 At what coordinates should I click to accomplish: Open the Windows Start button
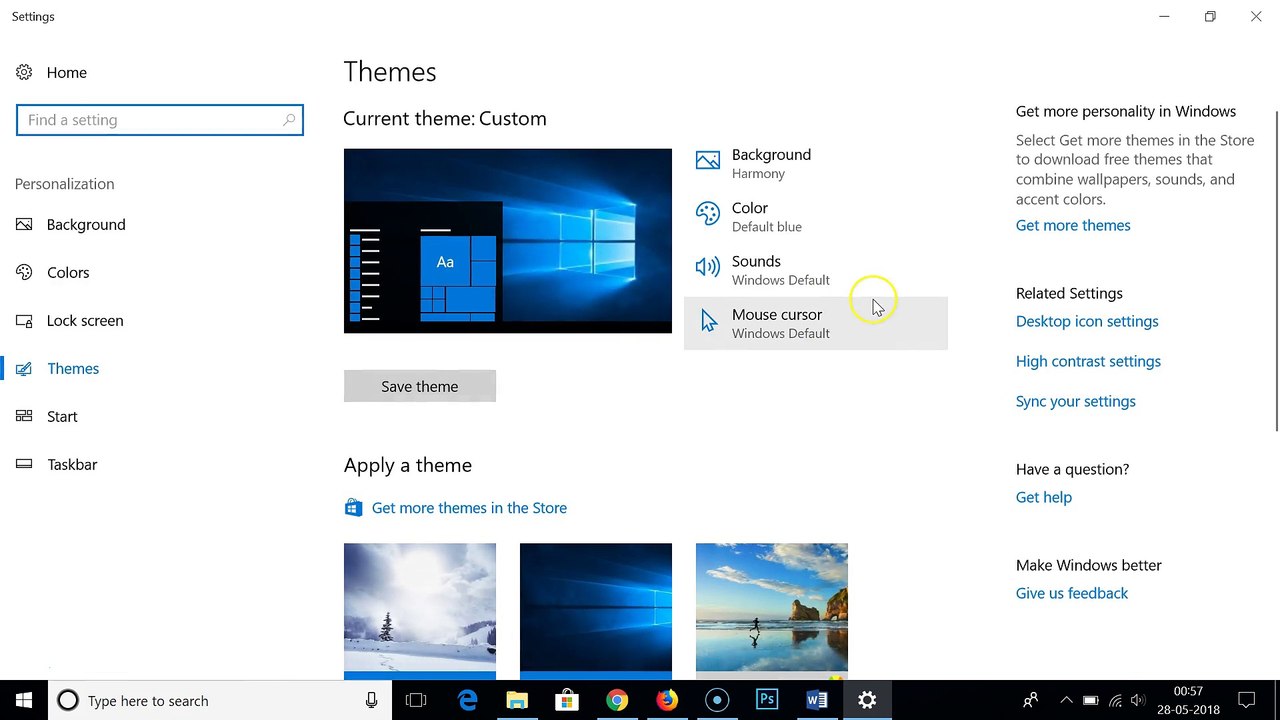click(24, 700)
